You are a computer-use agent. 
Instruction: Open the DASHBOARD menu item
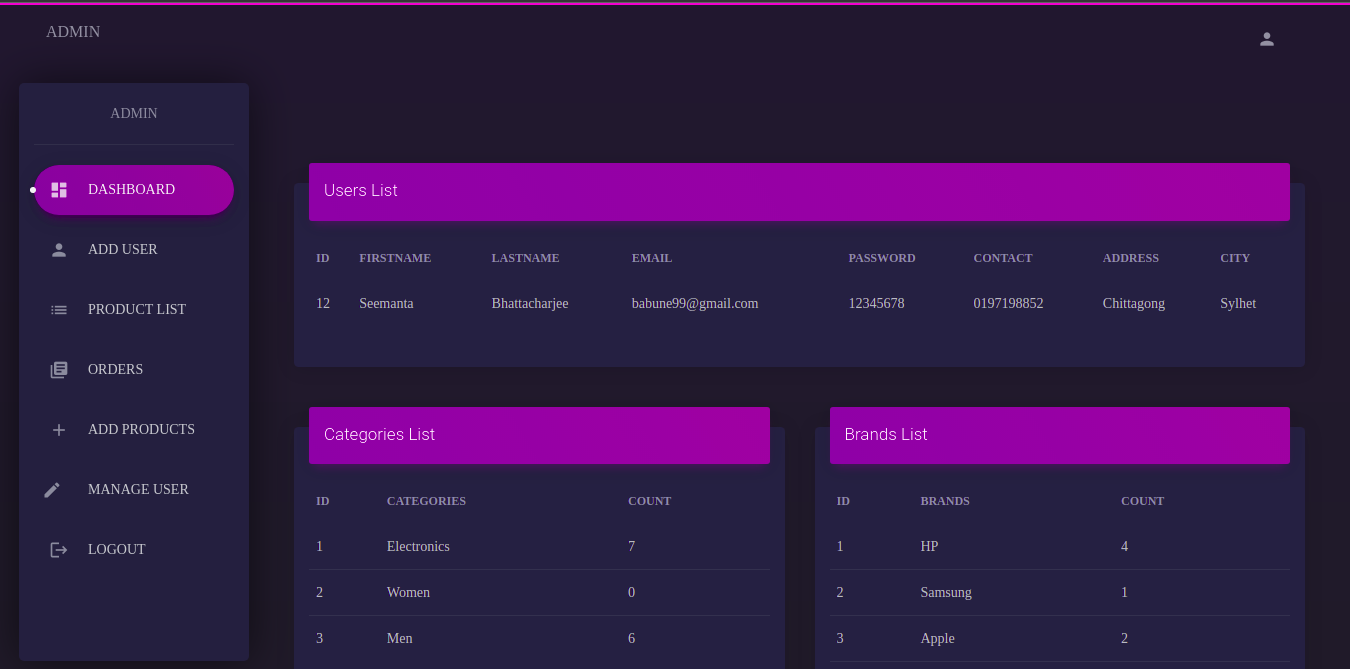(x=134, y=190)
